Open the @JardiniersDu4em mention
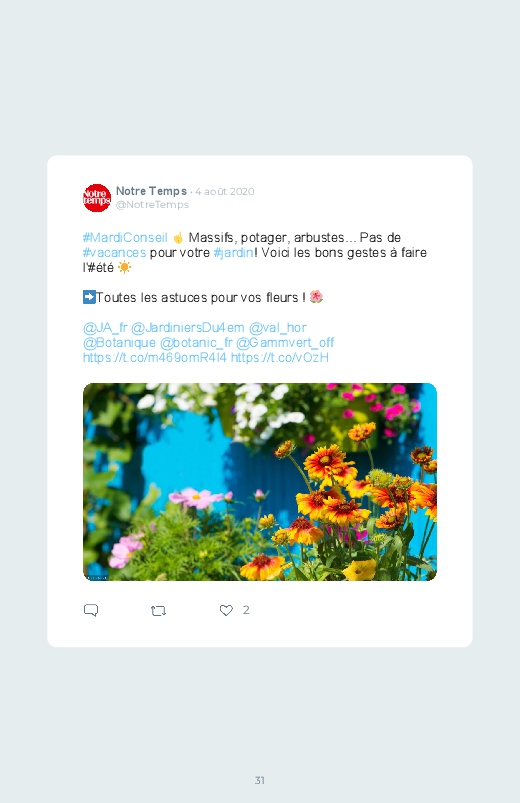This screenshot has width=520, height=803. pos(188,327)
